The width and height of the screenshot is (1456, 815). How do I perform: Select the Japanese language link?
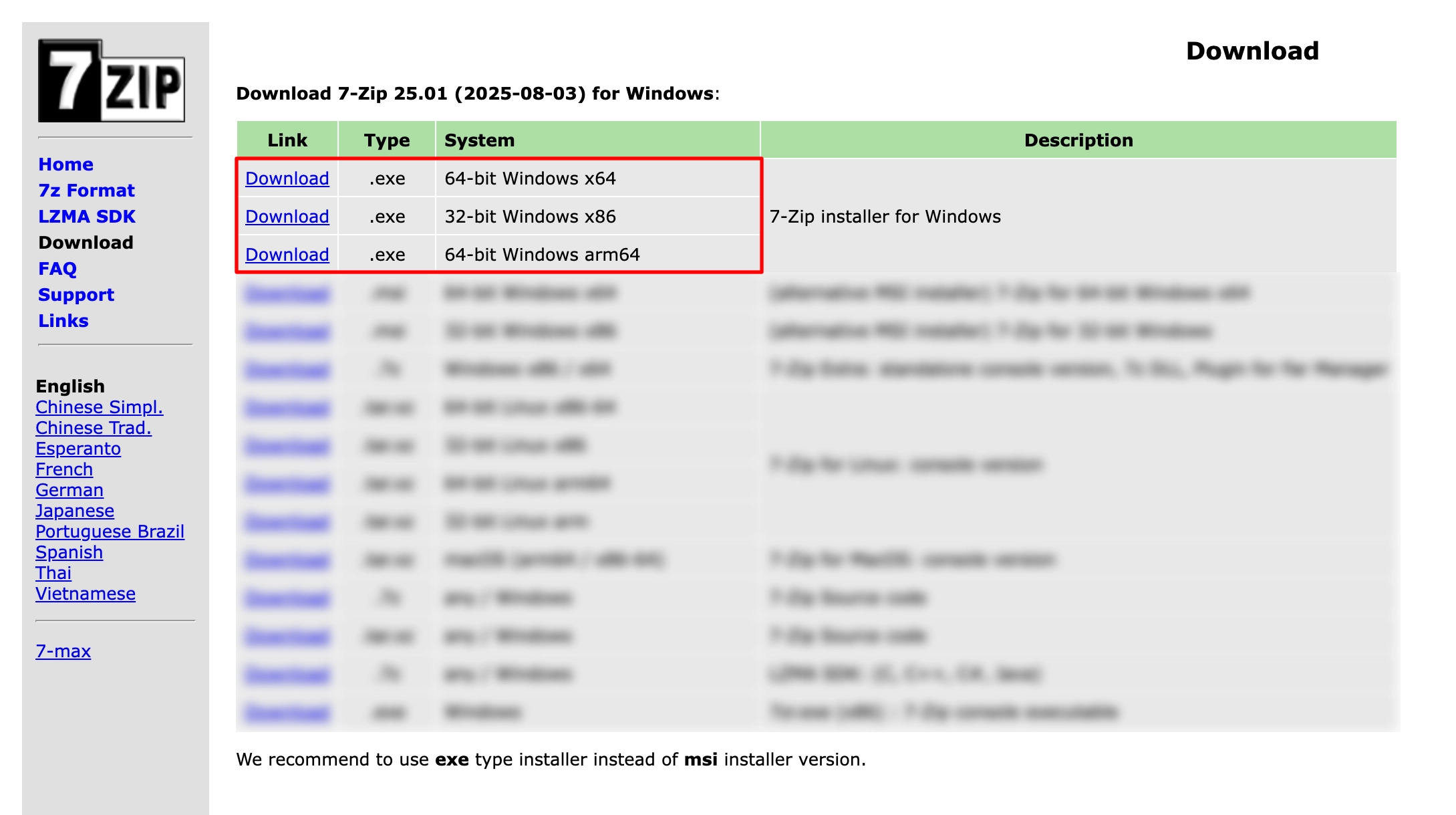pyautogui.click(x=75, y=511)
